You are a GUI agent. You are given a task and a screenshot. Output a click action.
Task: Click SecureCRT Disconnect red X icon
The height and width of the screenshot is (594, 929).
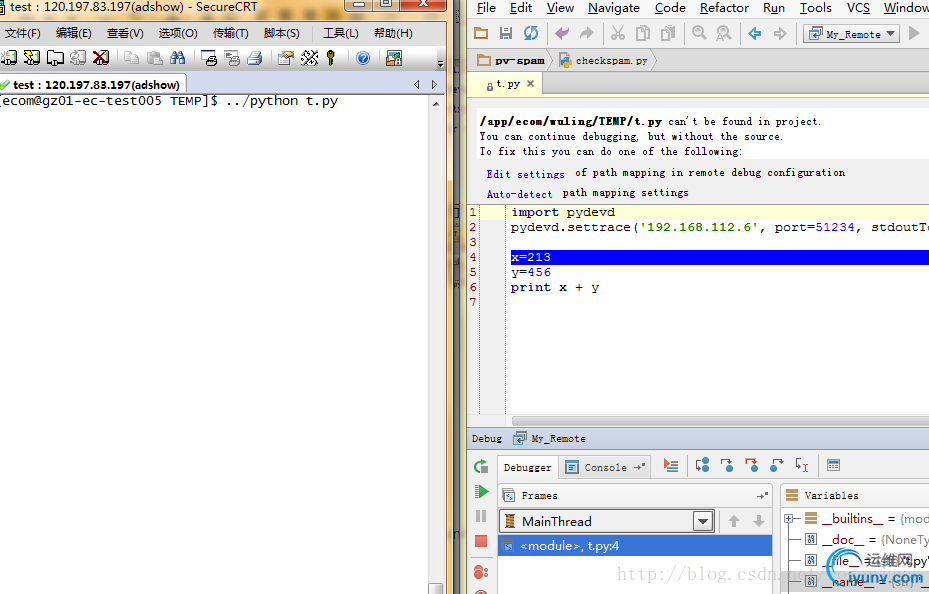[101, 57]
